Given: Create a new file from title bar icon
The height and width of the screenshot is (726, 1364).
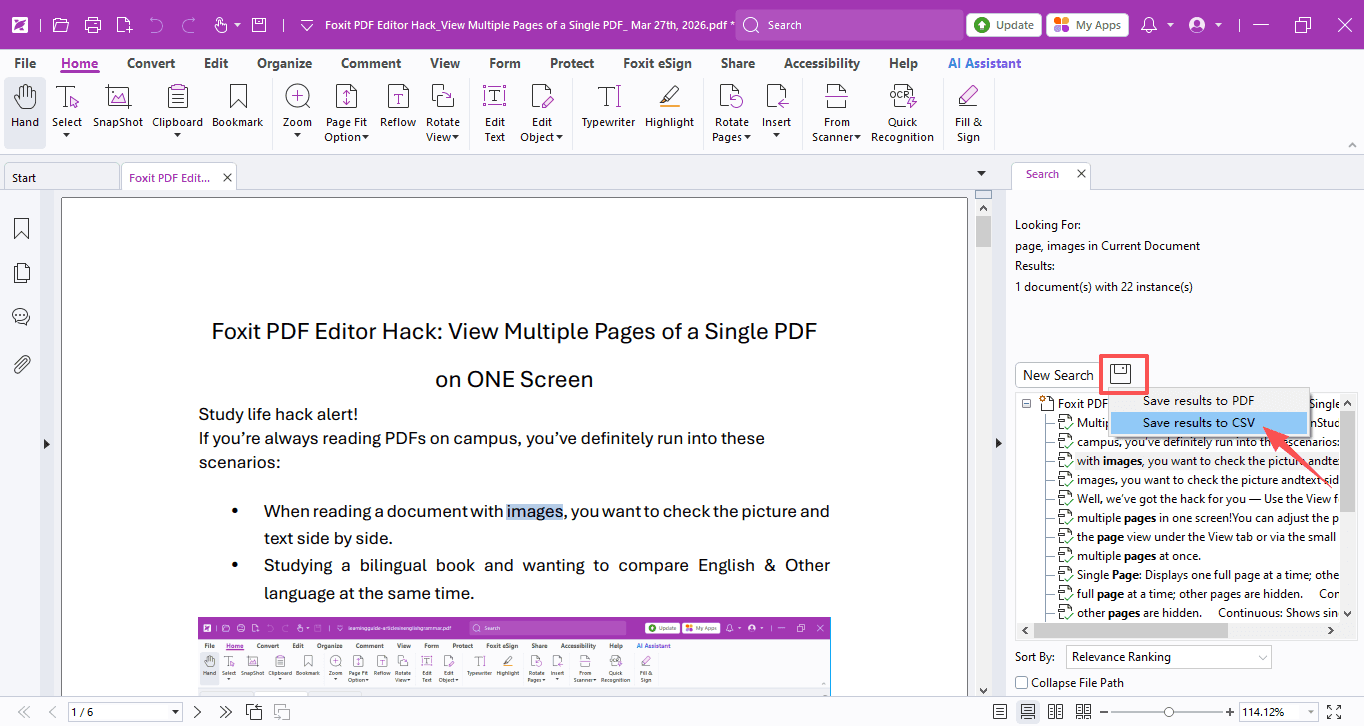Looking at the screenshot, I should [x=124, y=25].
